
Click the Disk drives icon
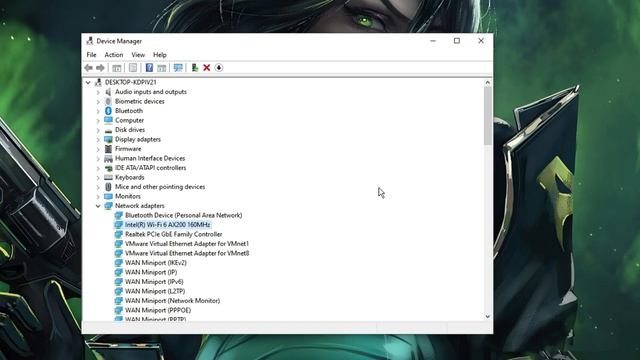coord(108,130)
